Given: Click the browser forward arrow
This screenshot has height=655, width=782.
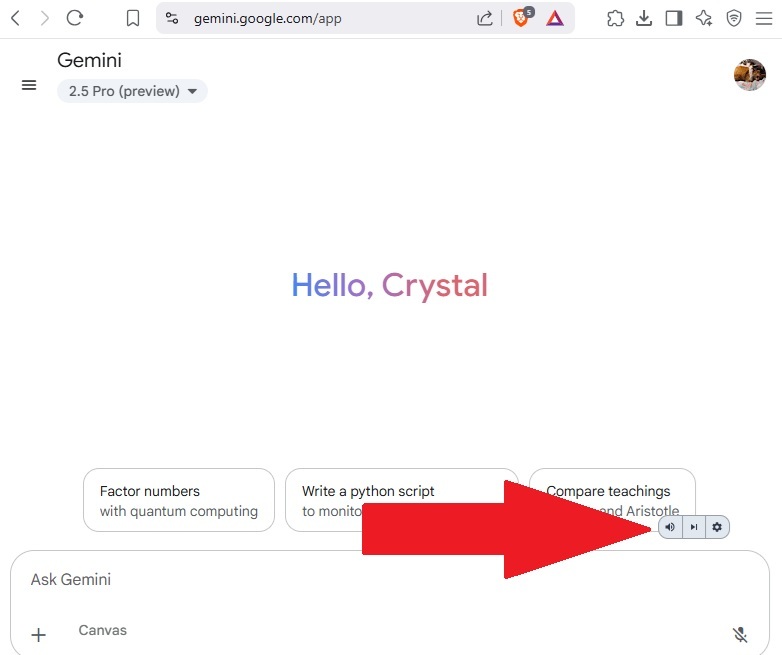Looking at the screenshot, I should pos(45,18).
